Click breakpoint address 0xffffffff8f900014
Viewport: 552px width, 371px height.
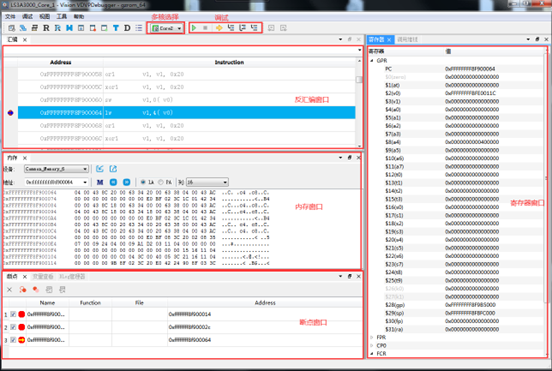(190, 314)
